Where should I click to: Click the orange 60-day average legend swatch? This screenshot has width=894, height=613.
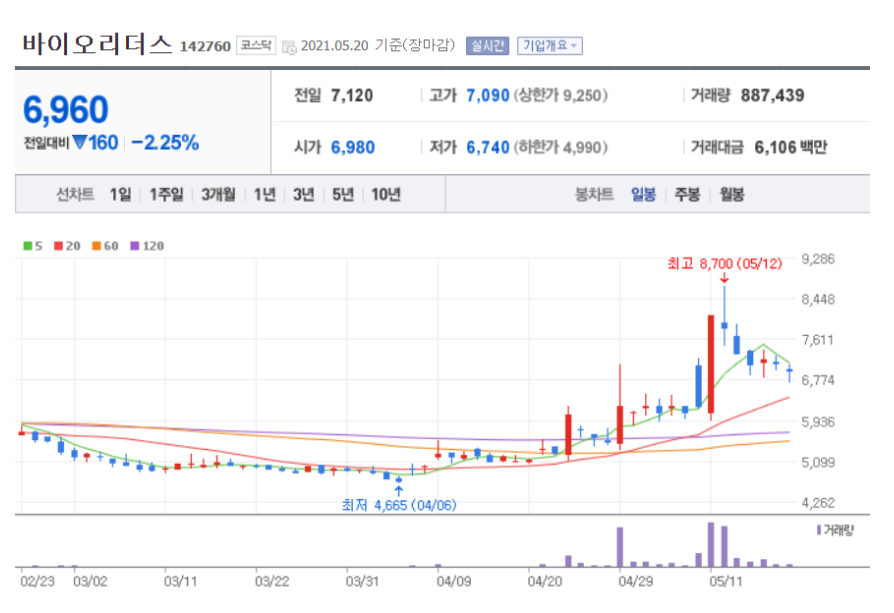(96, 246)
